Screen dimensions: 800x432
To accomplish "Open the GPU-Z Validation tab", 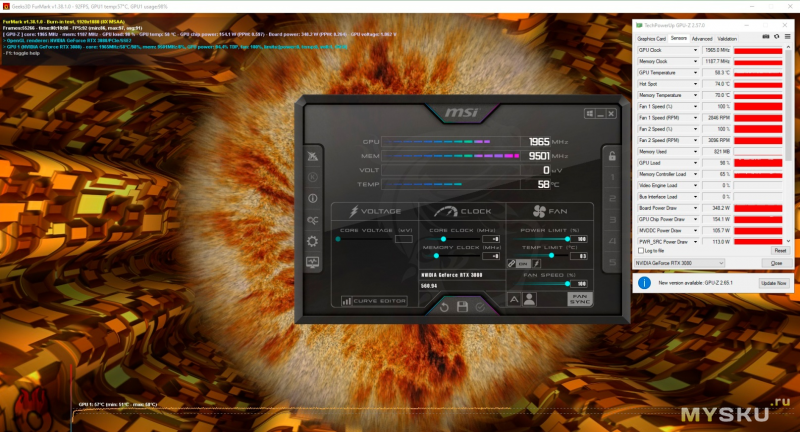I will 727,39.
